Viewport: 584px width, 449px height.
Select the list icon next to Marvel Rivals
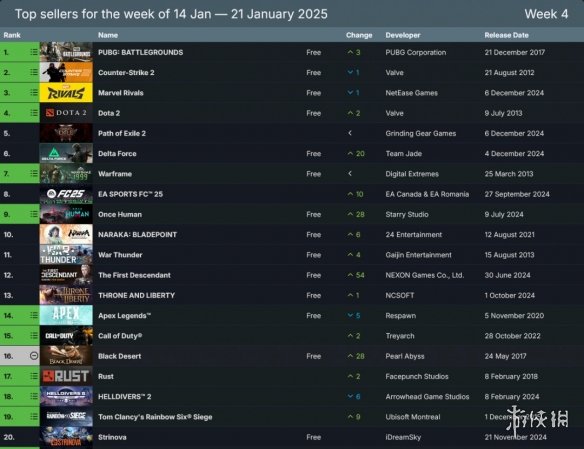[34, 93]
